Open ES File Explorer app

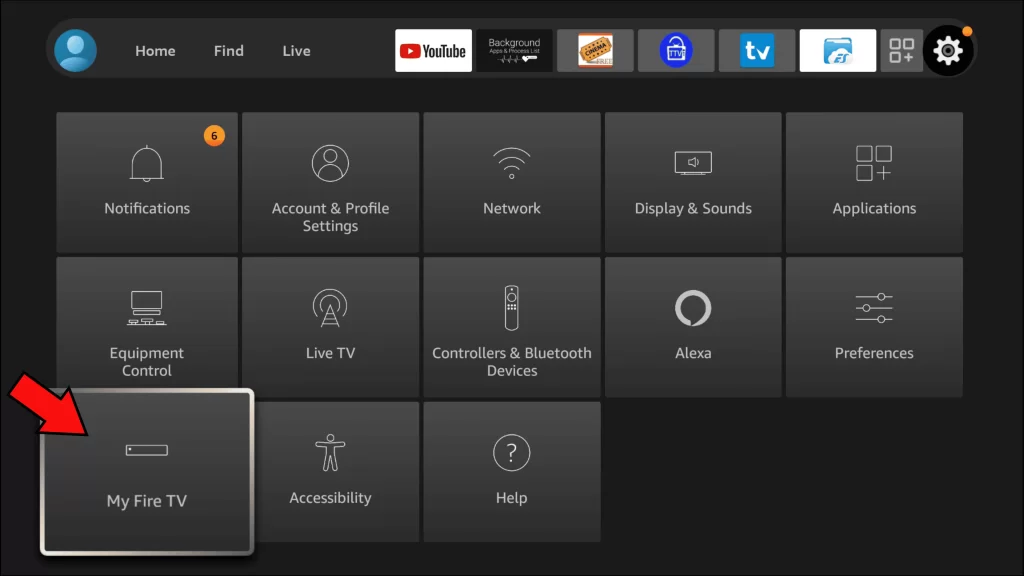click(838, 50)
